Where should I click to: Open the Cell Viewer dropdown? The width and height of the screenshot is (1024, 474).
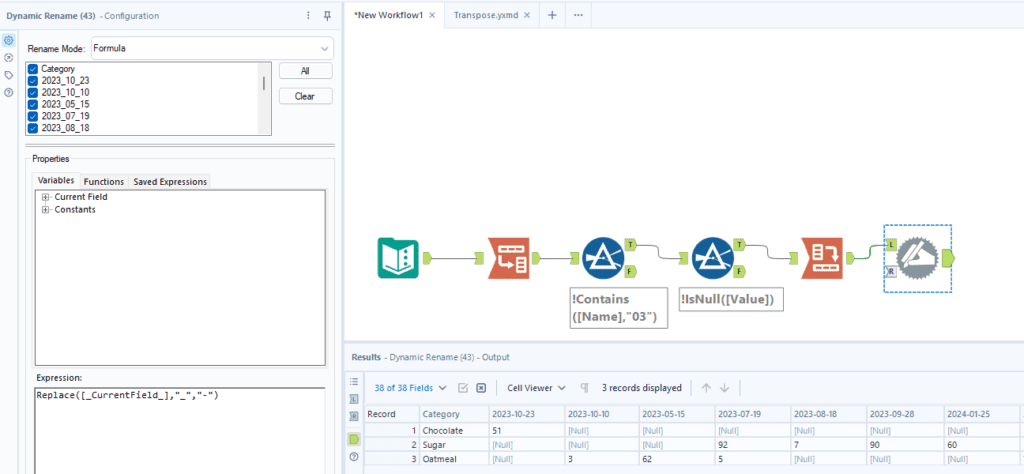(x=537, y=388)
